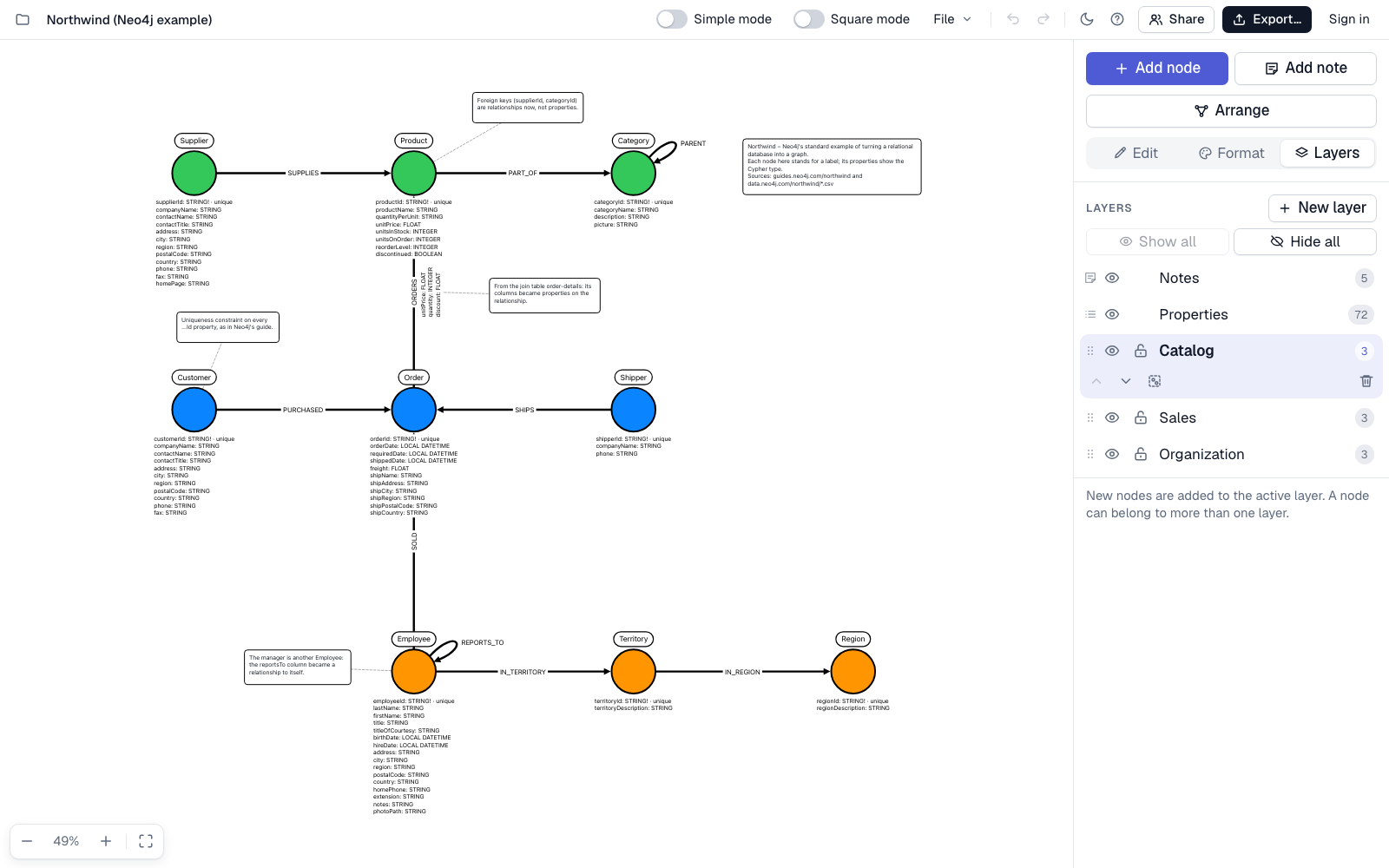Grab the drag handle of Organization layer
The width and height of the screenshot is (1389, 868).
1090,454
